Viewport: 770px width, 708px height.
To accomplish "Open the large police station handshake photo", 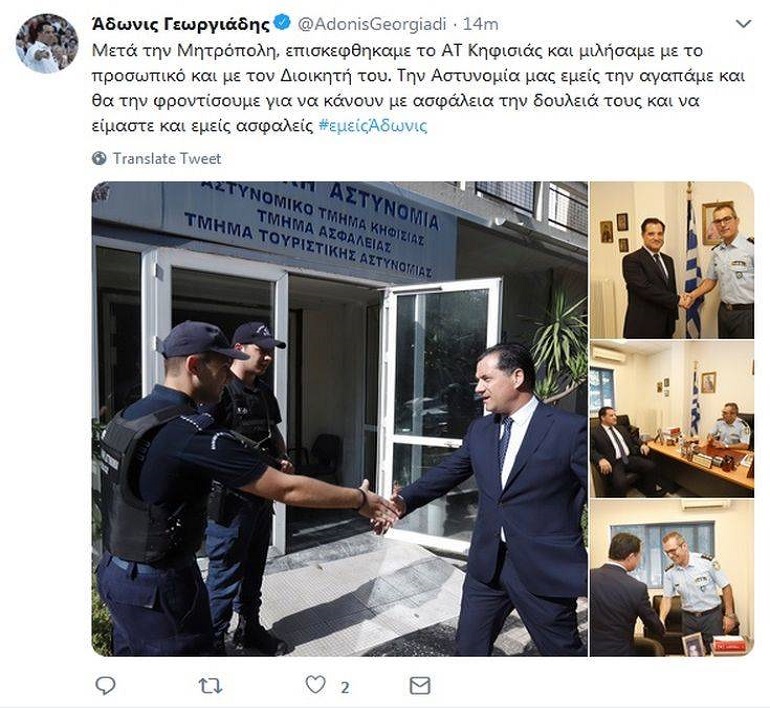I will click(x=339, y=419).
